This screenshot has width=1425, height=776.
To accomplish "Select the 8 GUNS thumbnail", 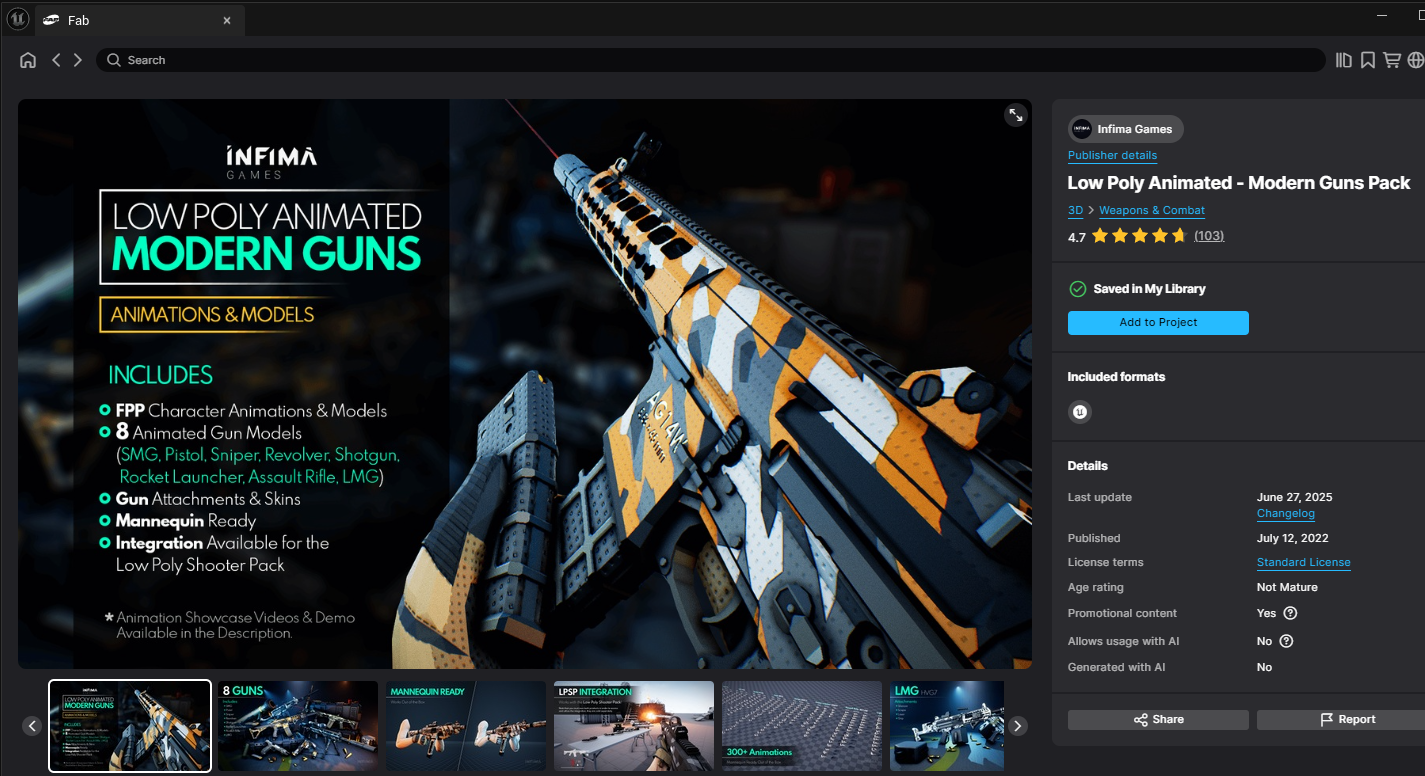I will coord(298,726).
